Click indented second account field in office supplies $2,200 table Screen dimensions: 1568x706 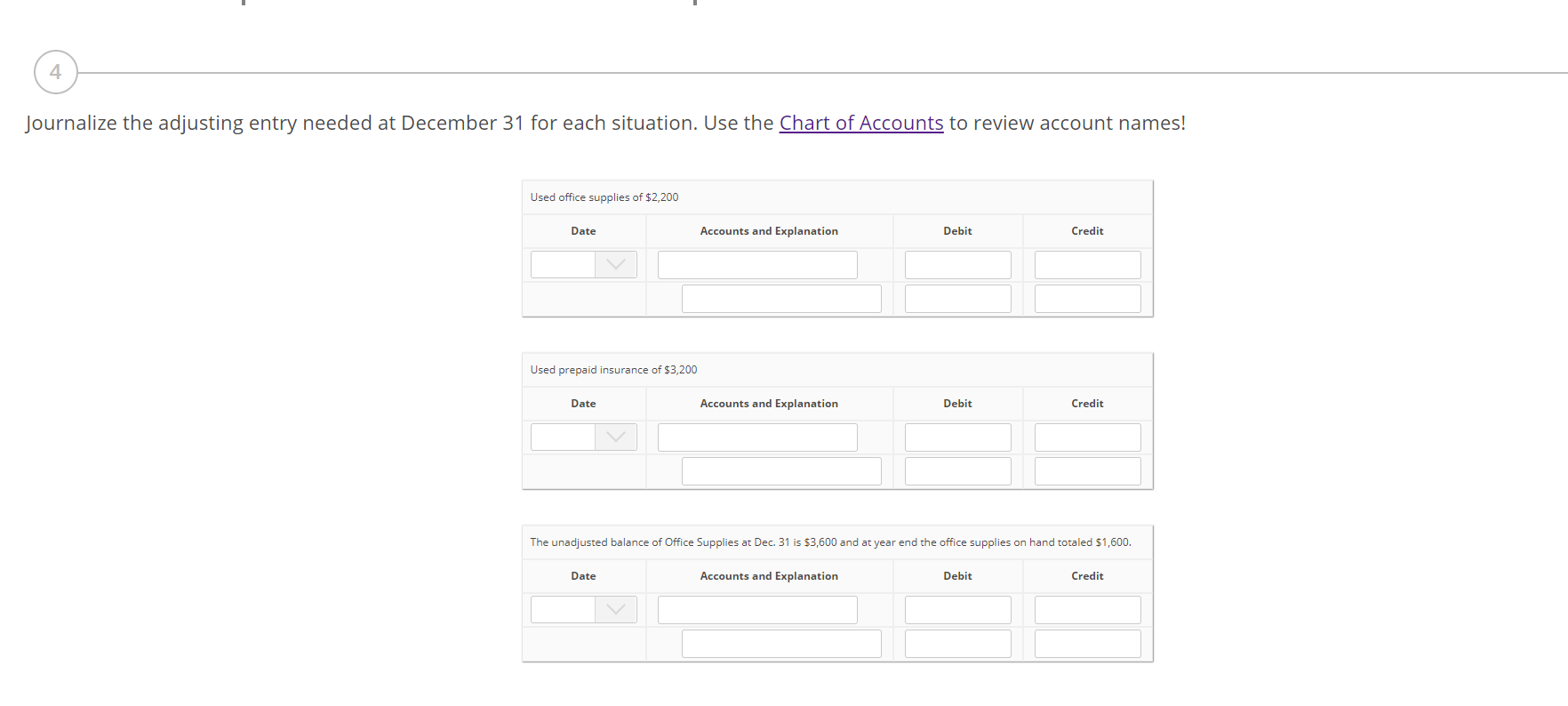(x=781, y=299)
